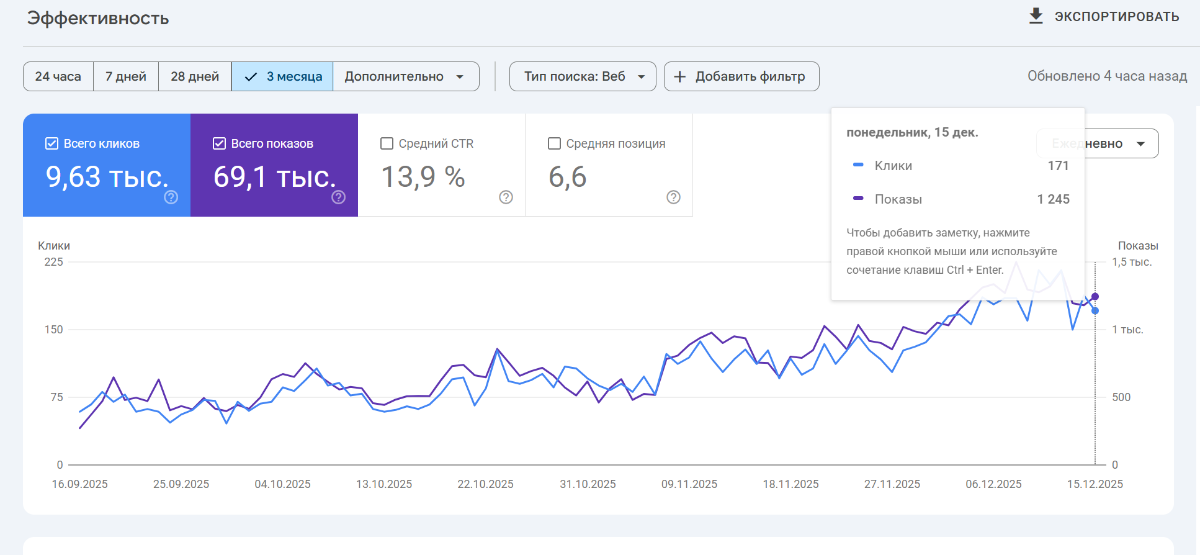The width and height of the screenshot is (1200, 555).
Task: Select the 28 дней time range
Action: tap(195, 76)
